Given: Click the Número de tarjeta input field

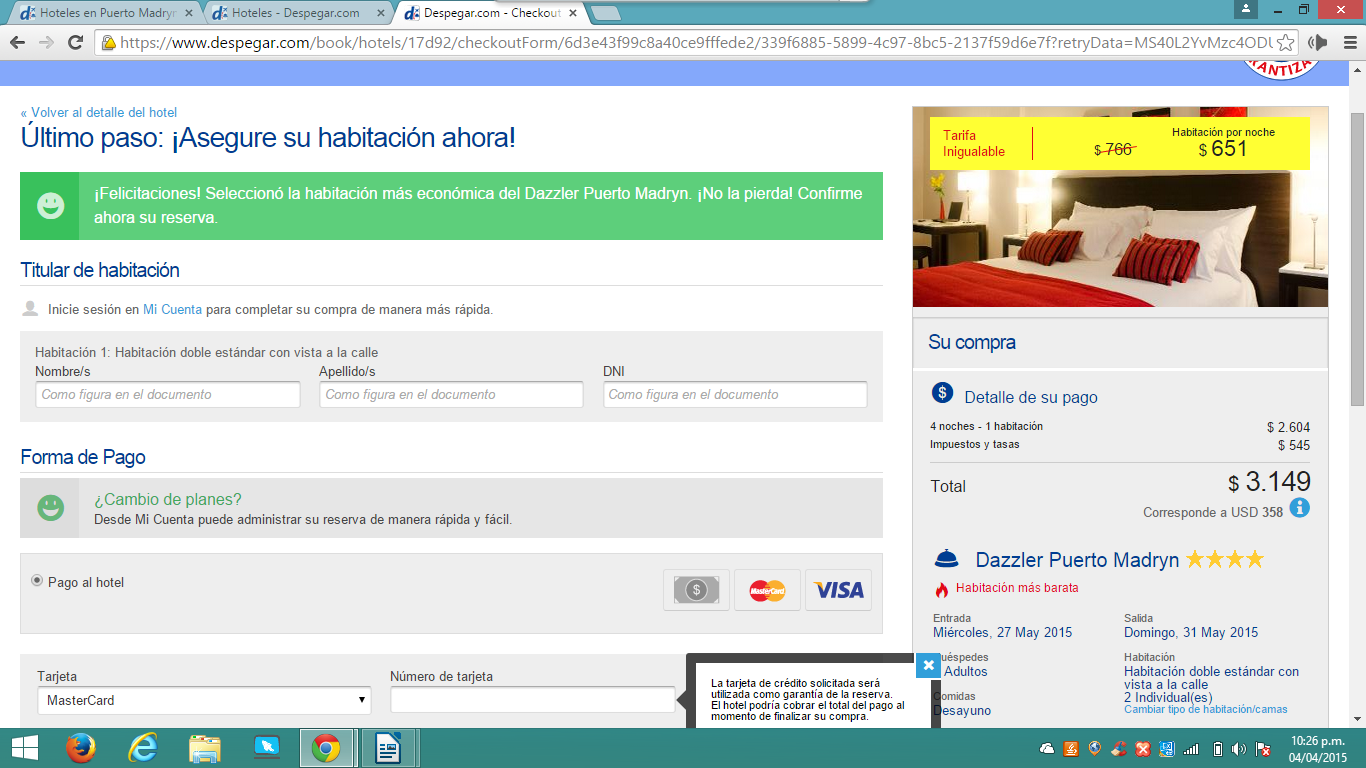Looking at the screenshot, I should point(533,700).
